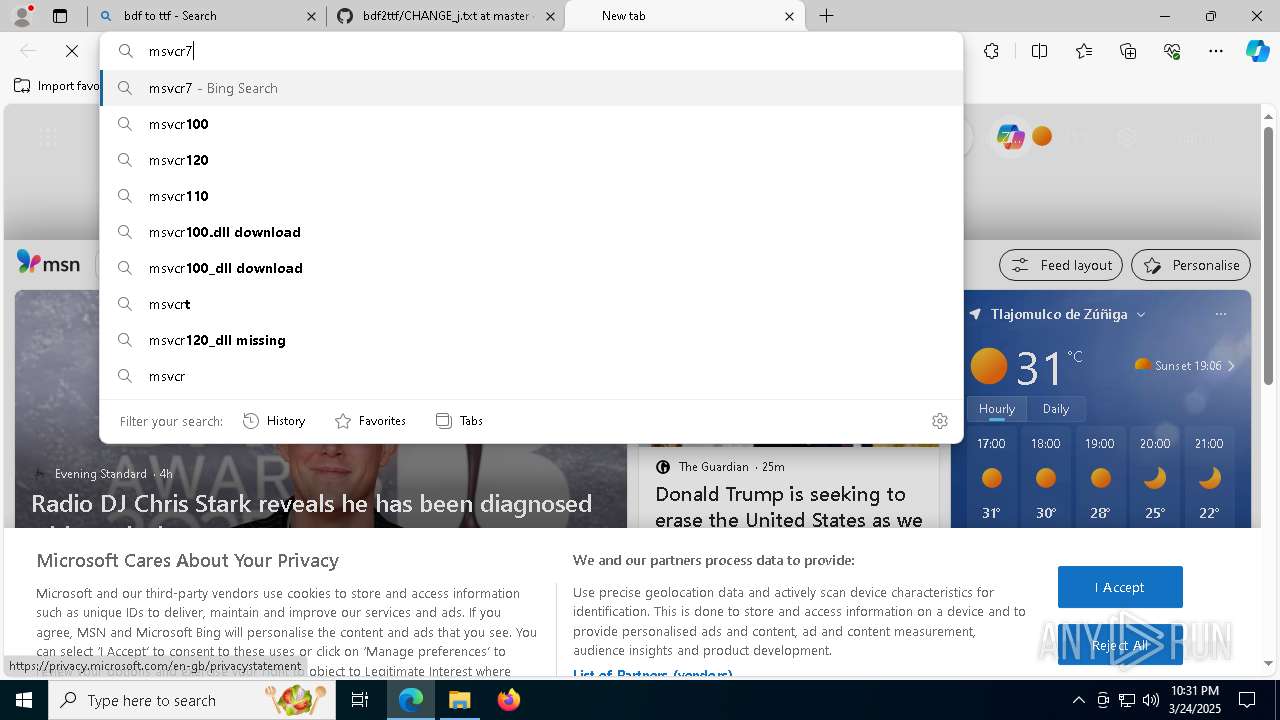The height and width of the screenshot is (720, 1280).
Task: Show hidden system tray icons
Action: [x=1078, y=700]
